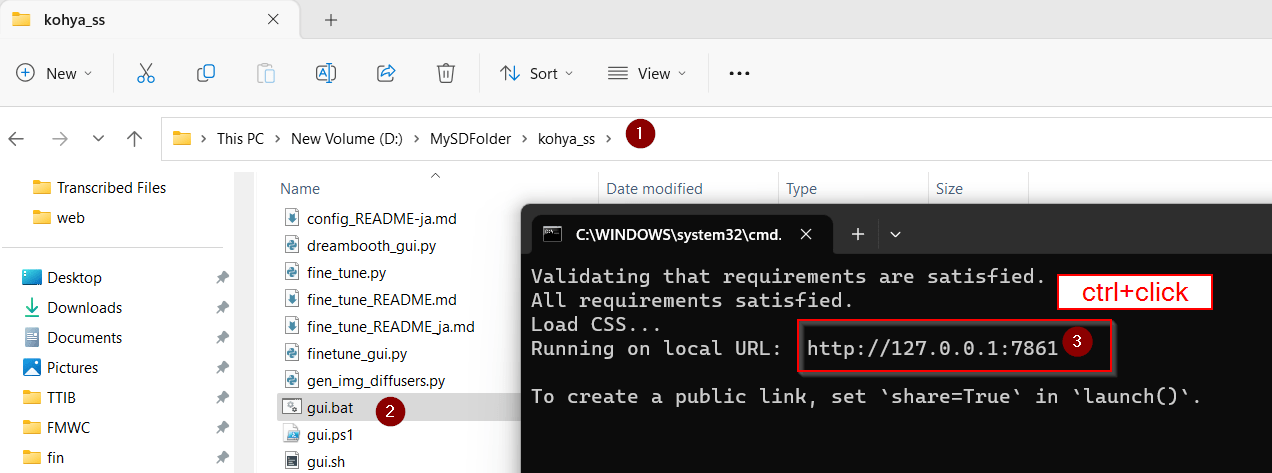Open Pictures in quick access
The height and width of the screenshot is (473, 1272).
point(72,367)
